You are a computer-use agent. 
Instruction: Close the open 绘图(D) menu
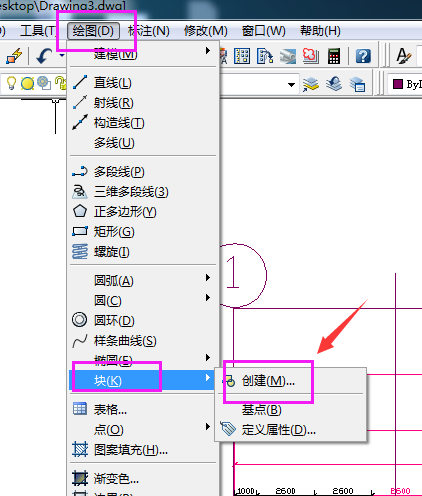[93, 31]
